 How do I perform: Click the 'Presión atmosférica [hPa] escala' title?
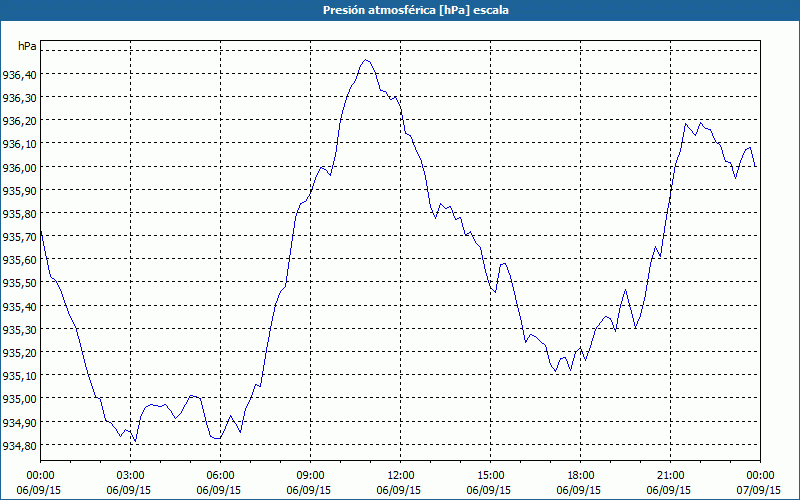(416, 10)
